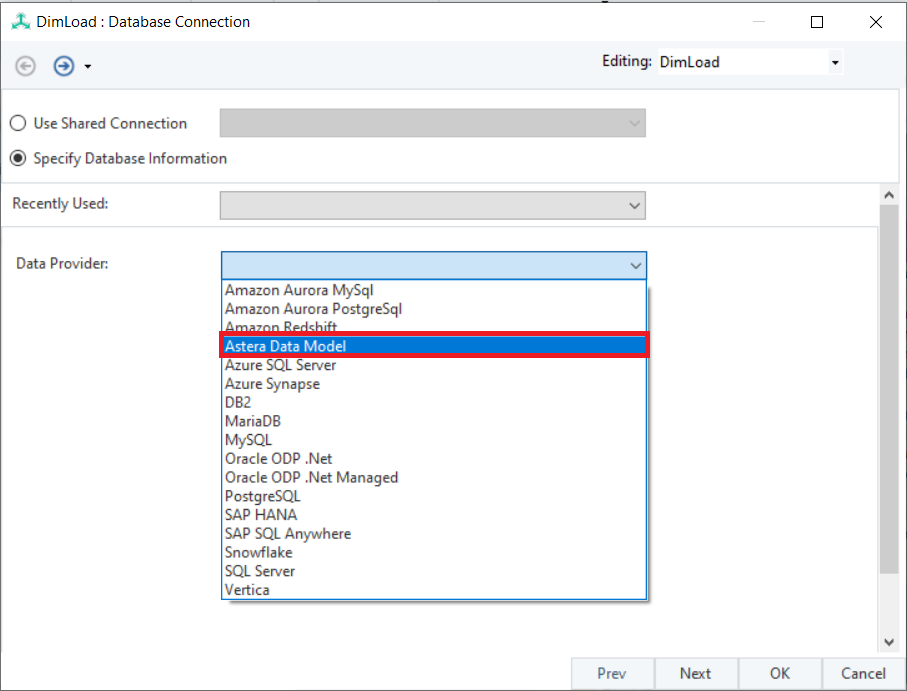The width and height of the screenshot is (907, 691).
Task: Click the OK button
Action: (780, 674)
